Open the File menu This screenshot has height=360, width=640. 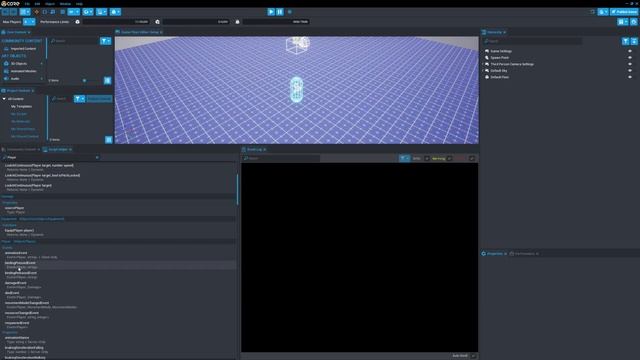[27, 4]
